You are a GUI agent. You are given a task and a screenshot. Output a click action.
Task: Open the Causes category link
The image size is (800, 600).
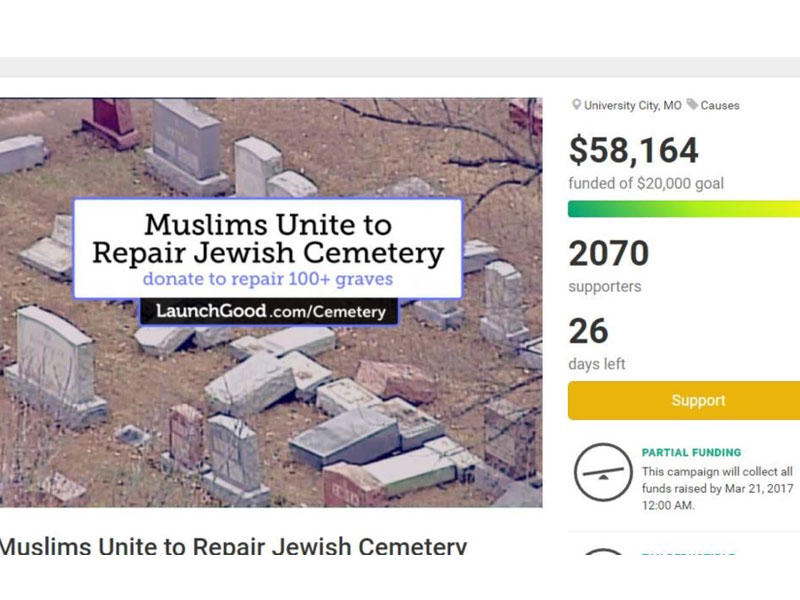click(720, 105)
